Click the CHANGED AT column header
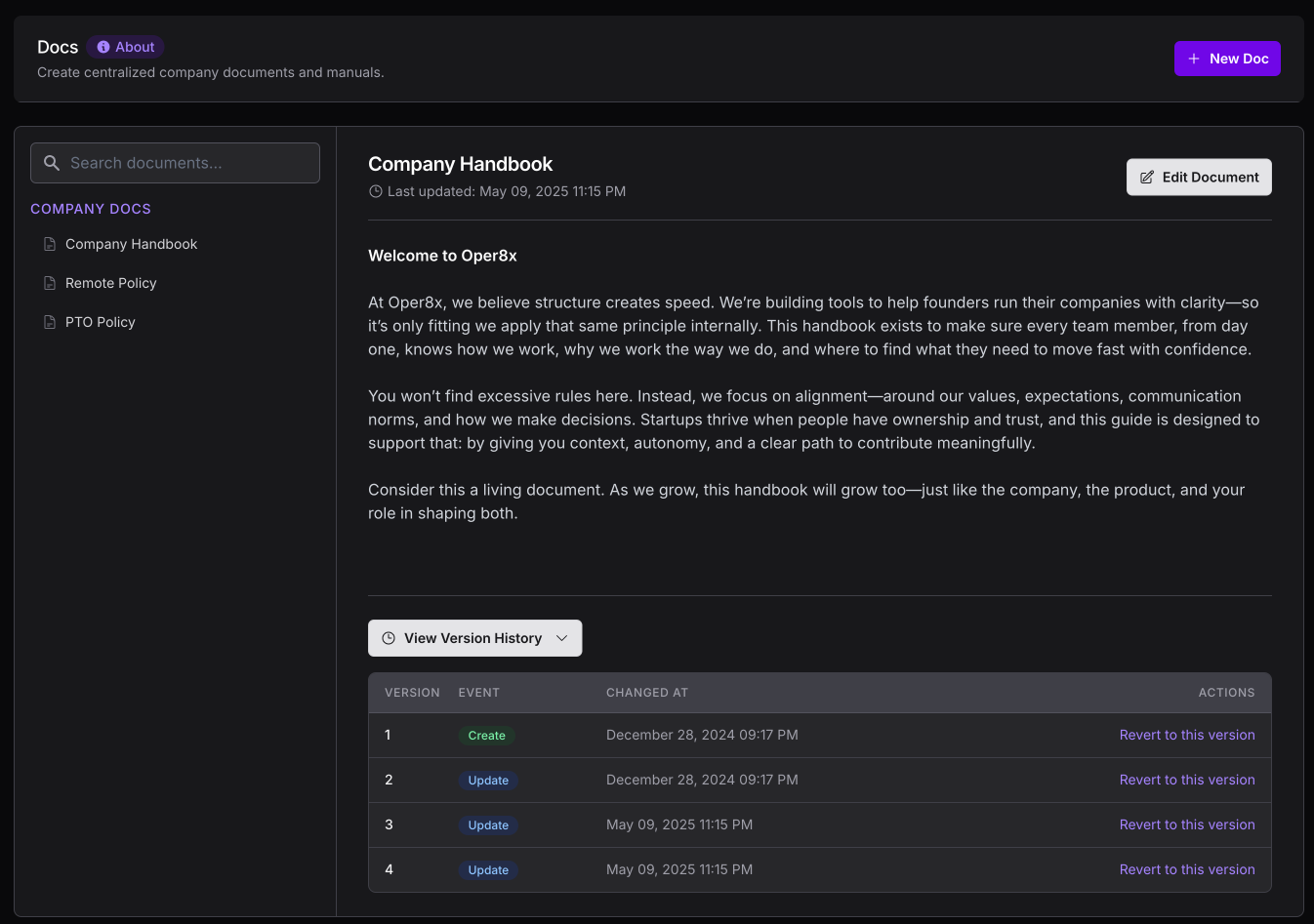1314x924 pixels. [x=647, y=693]
